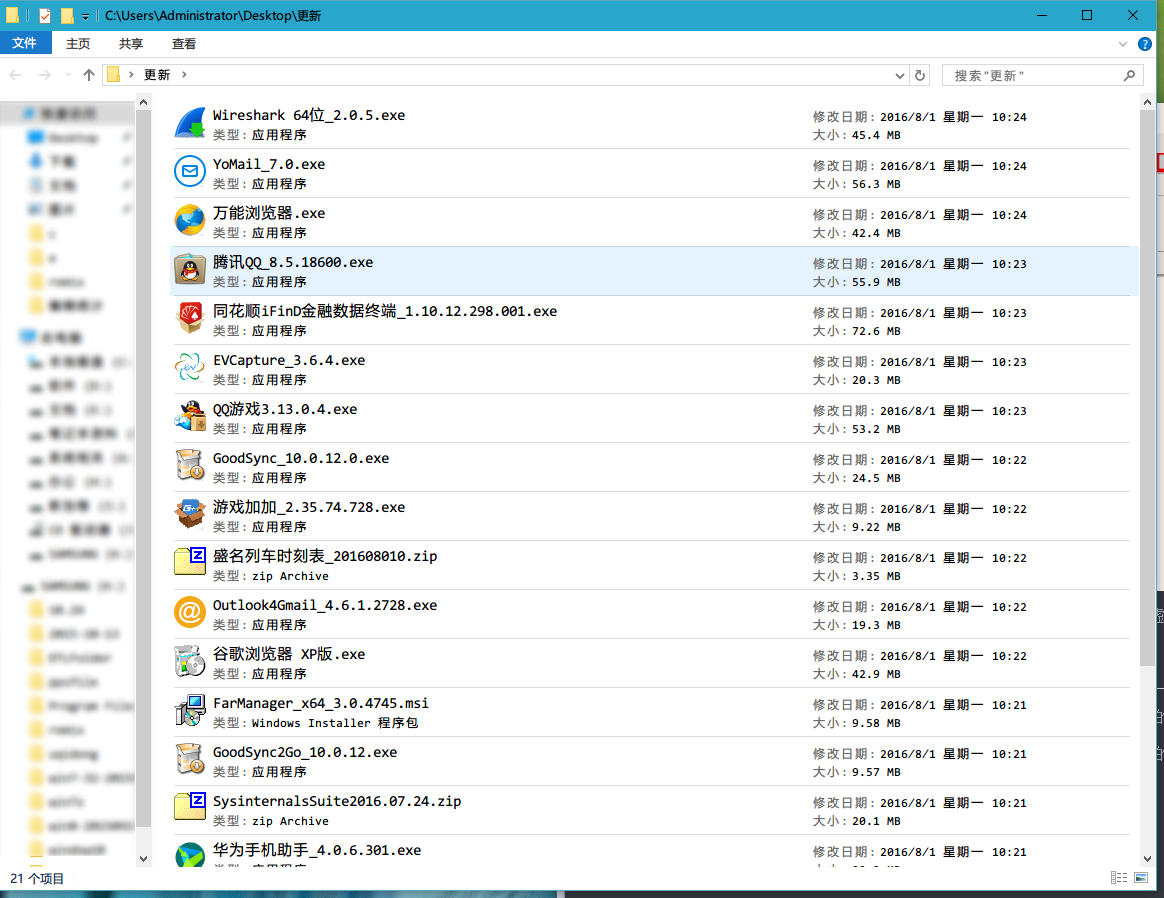Viewport: 1164px width, 898px height.
Task: Click the refresh button beside address bar
Action: click(921, 76)
